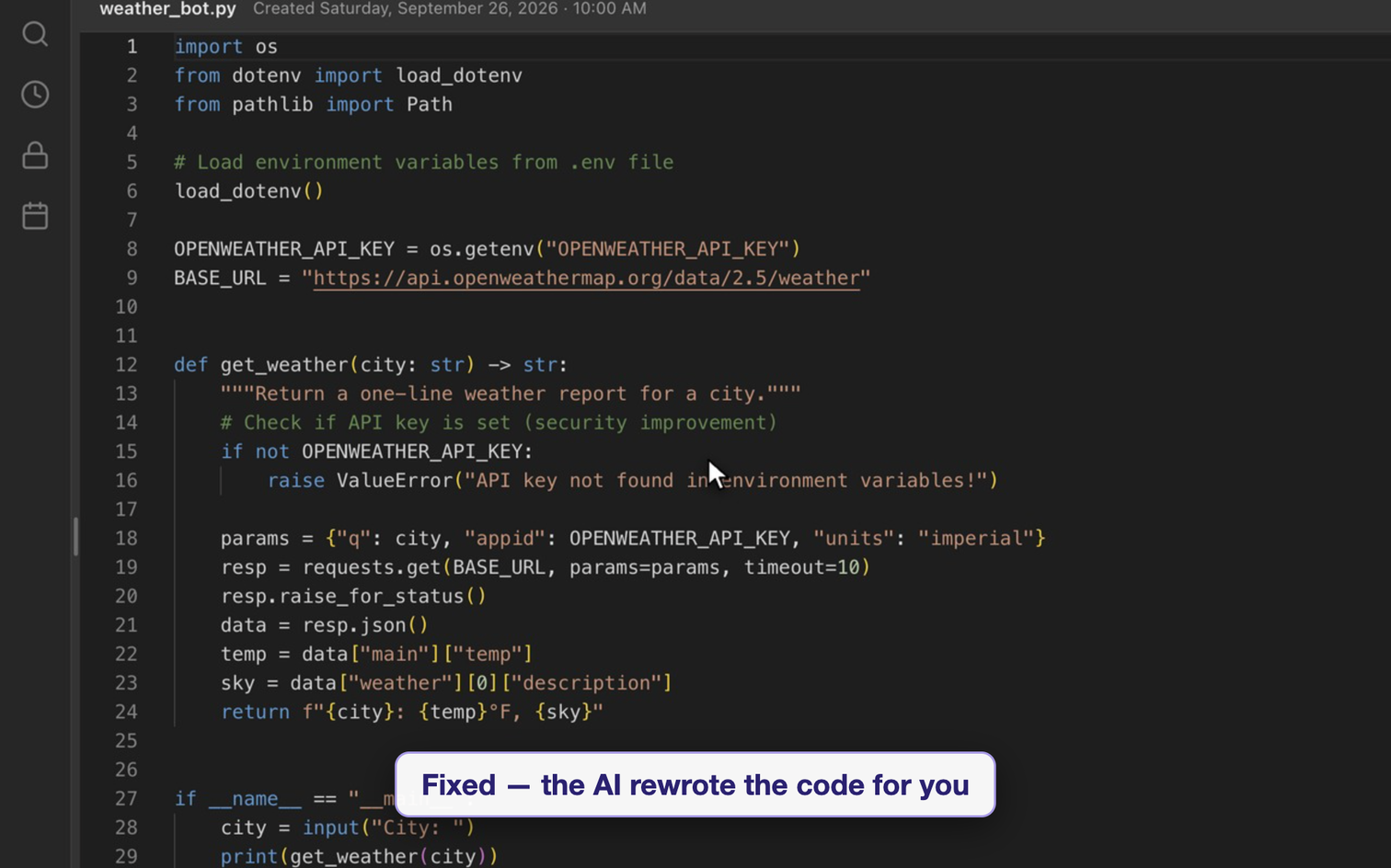Click 'raise ValueError' on line 16
The height and width of the screenshot is (868, 1391).
(360, 480)
